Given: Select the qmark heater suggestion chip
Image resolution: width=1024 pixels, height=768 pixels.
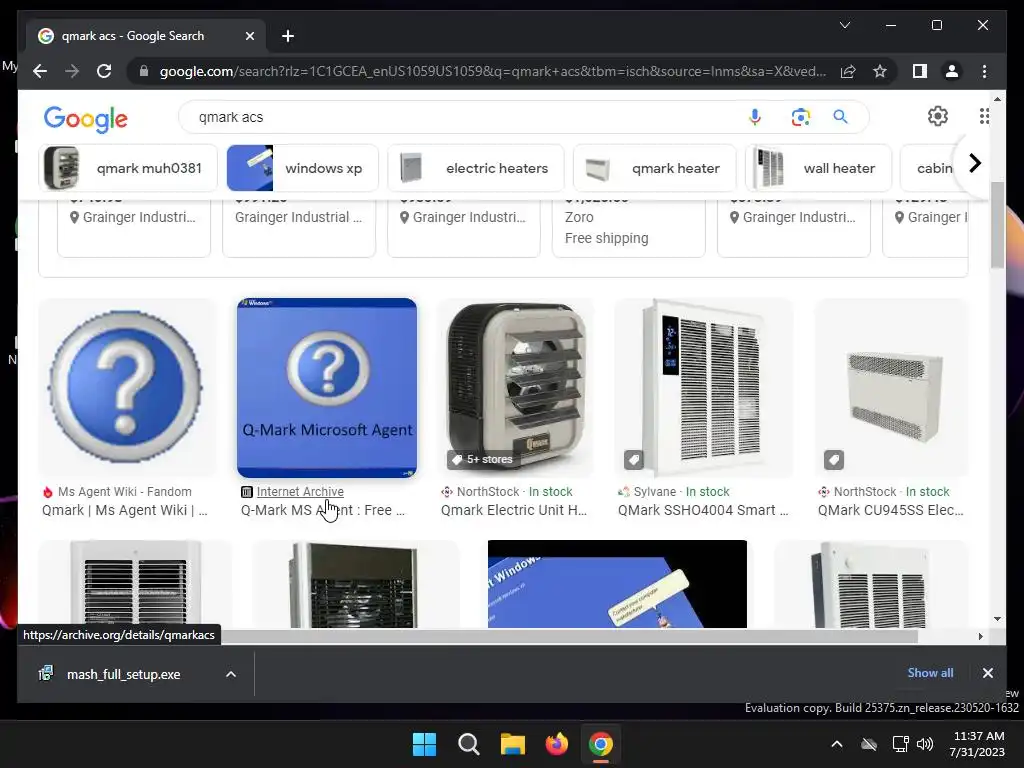Looking at the screenshot, I should point(655,168).
